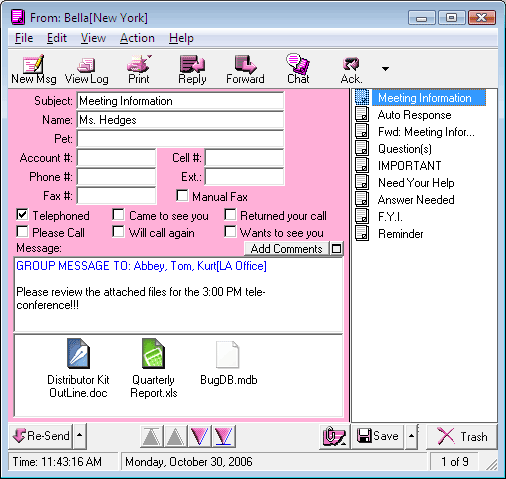Click the paperclip attachments icon
The image size is (506, 479).
[334, 436]
